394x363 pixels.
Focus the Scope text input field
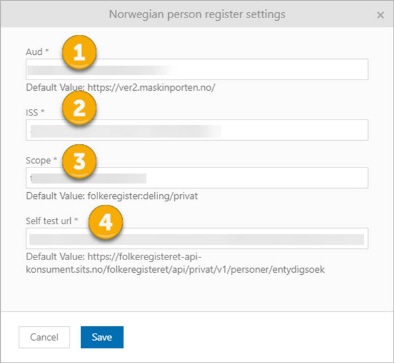click(x=197, y=178)
